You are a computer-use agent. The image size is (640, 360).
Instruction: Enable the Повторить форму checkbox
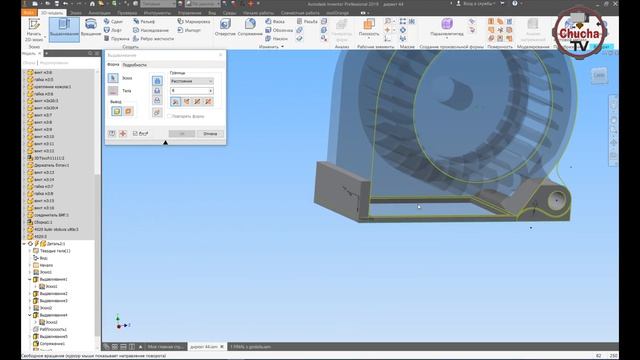(169, 116)
